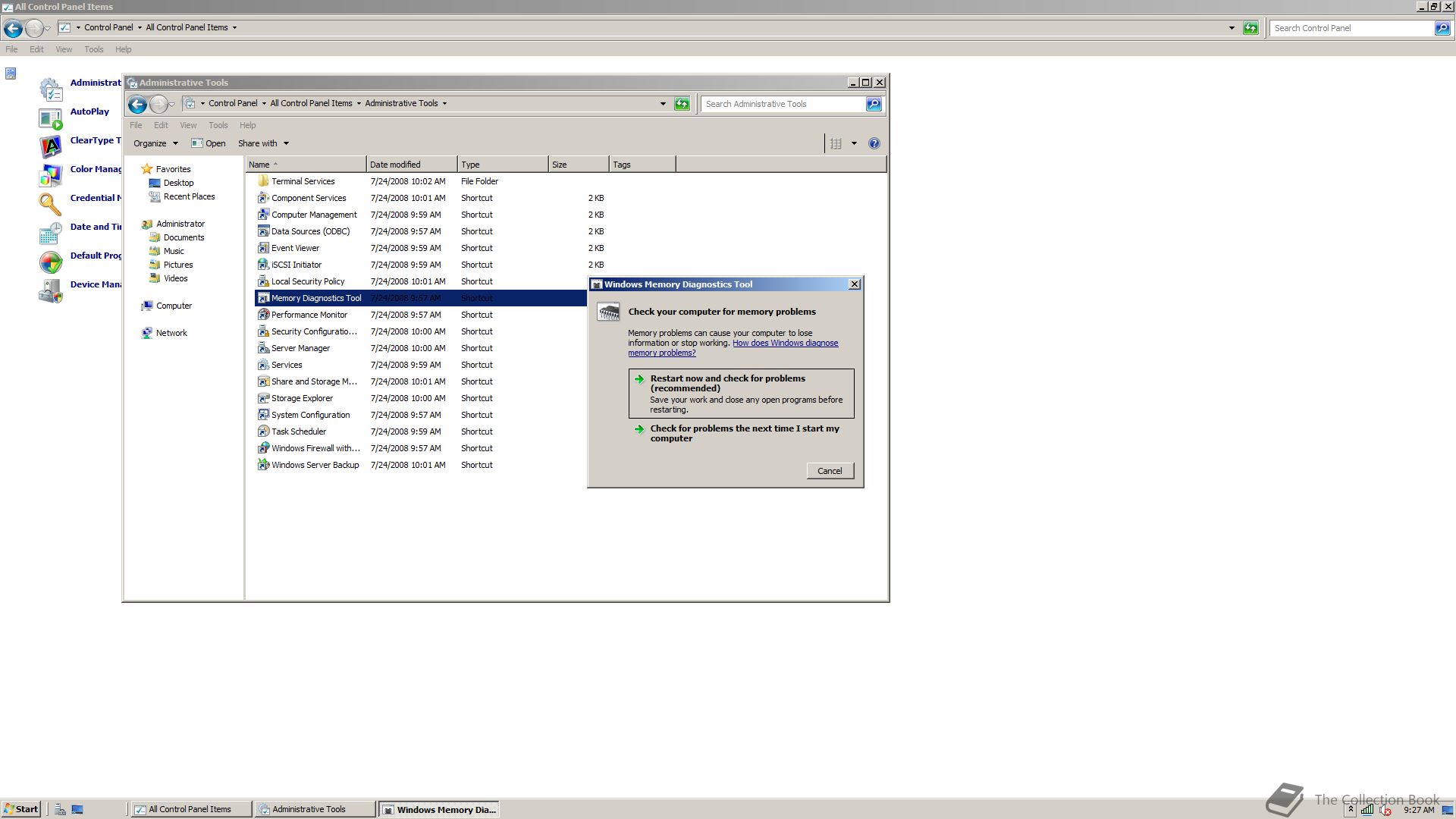1456x819 pixels.
Task: Click refresh icon in Administrative Tools address bar
Action: [682, 104]
